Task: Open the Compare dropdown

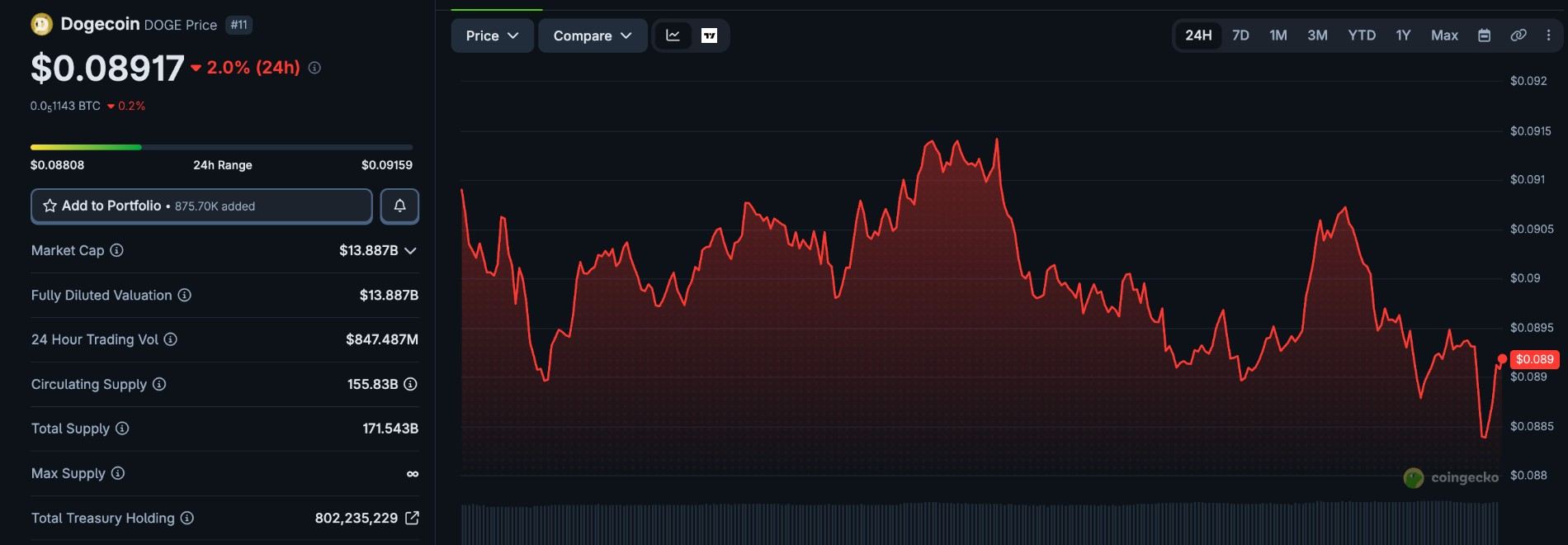Action: tap(593, 36)
